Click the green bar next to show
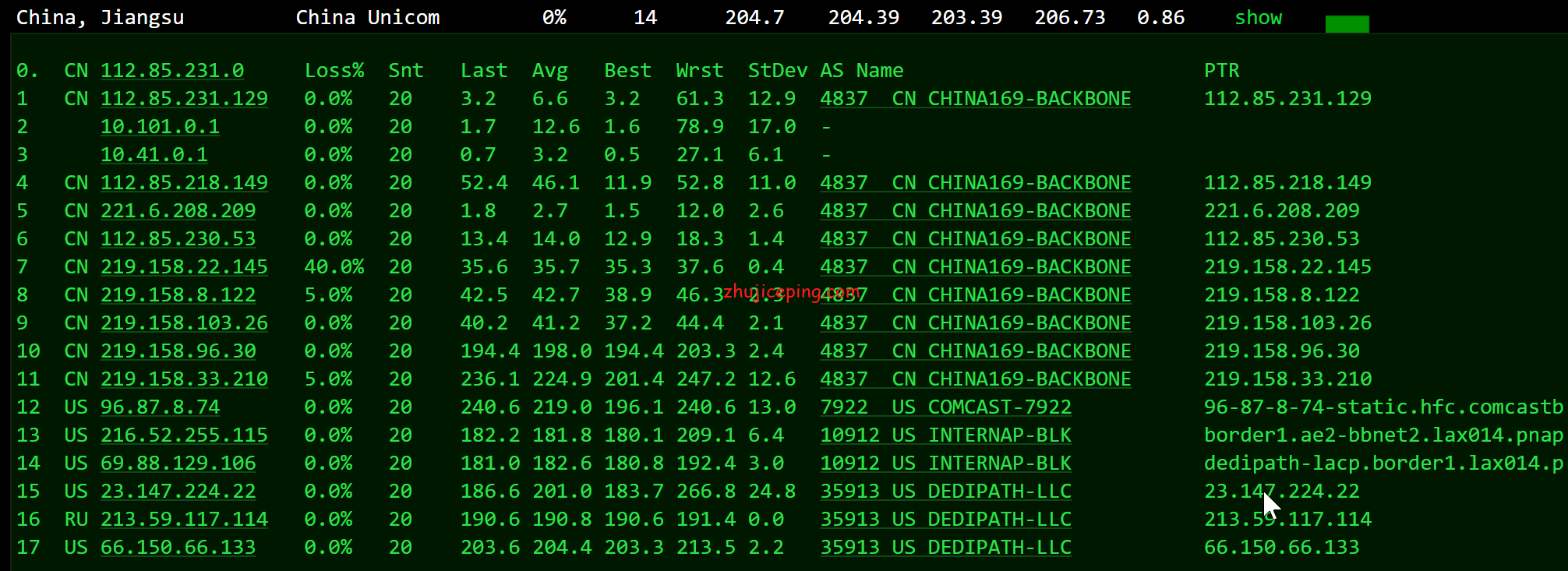1568x571 pixels. click(x=1347, y=24)
